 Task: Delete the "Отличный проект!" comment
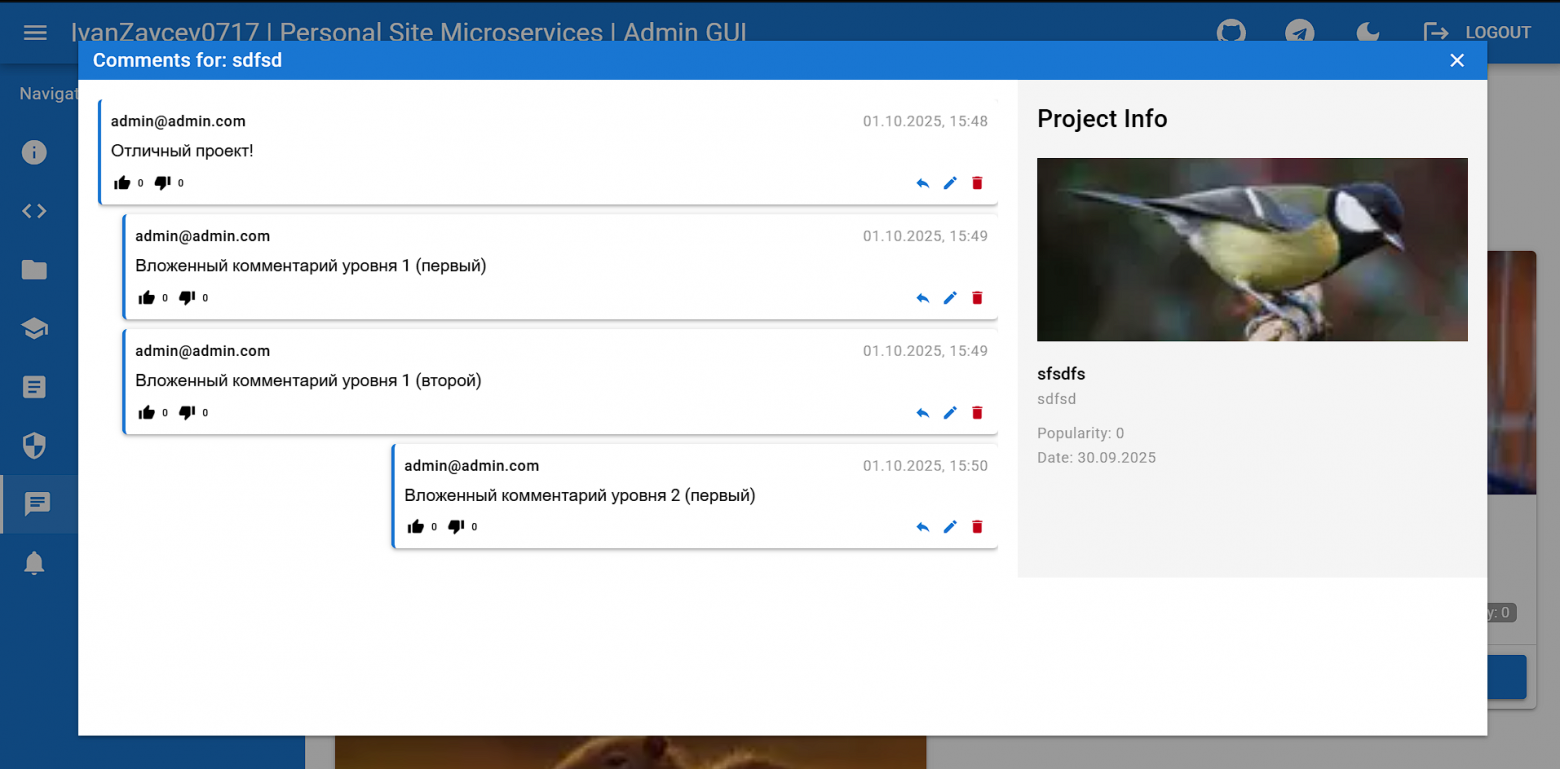[x=978, y=183]
